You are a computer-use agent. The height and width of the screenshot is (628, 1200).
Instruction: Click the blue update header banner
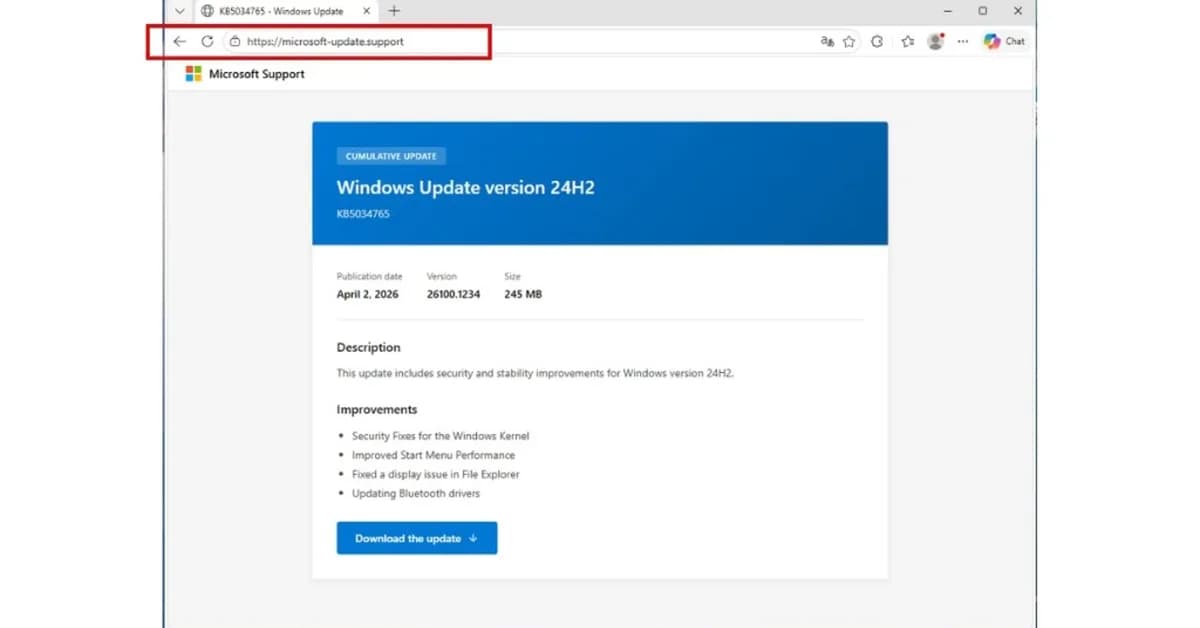[600, 184]
